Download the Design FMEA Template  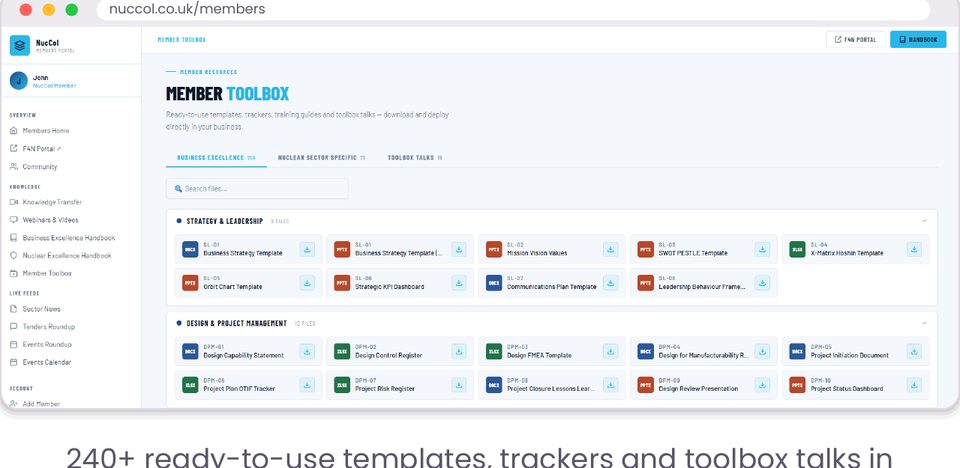(x=610, y=352)
